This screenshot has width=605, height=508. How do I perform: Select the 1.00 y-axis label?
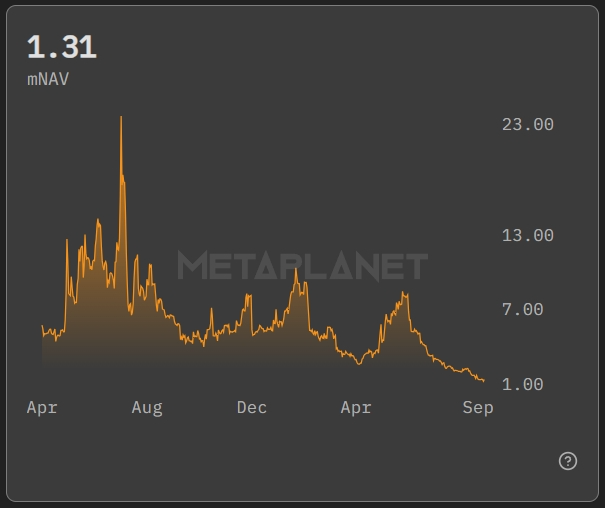[x=522, y=384]
